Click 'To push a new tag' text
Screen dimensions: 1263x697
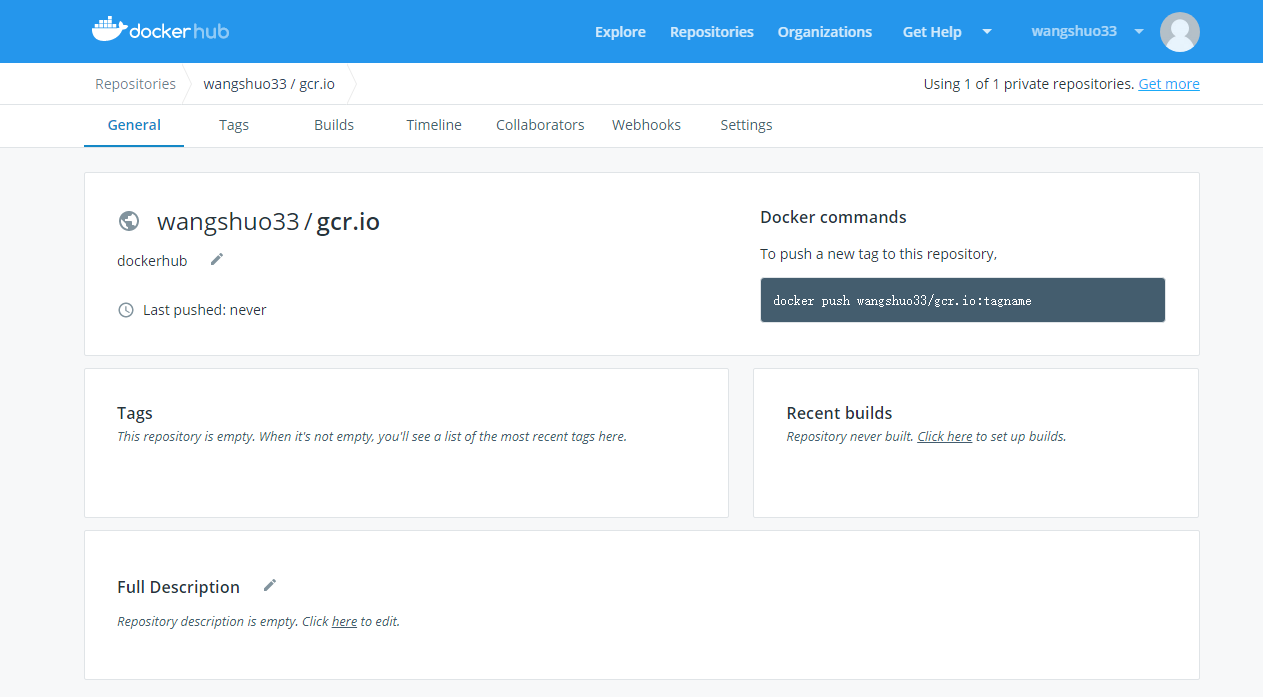tap(878, 254)
